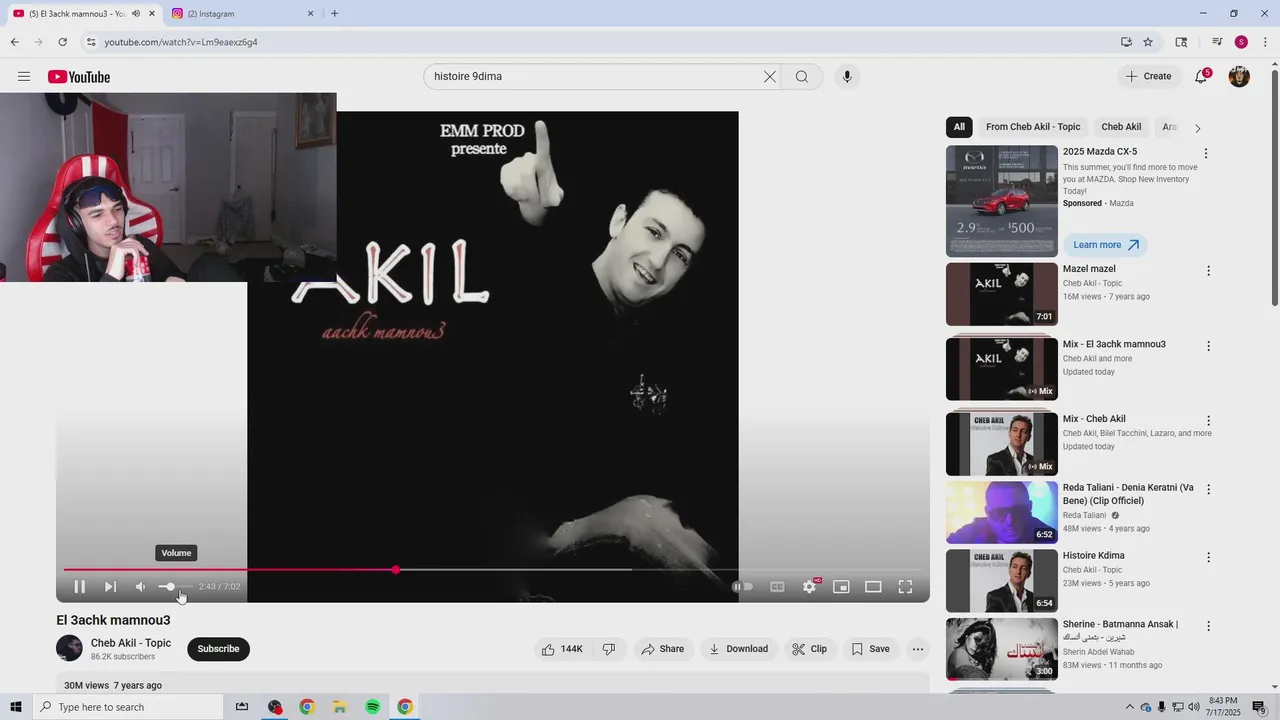Open the Windows Start menu

point(15,707)
